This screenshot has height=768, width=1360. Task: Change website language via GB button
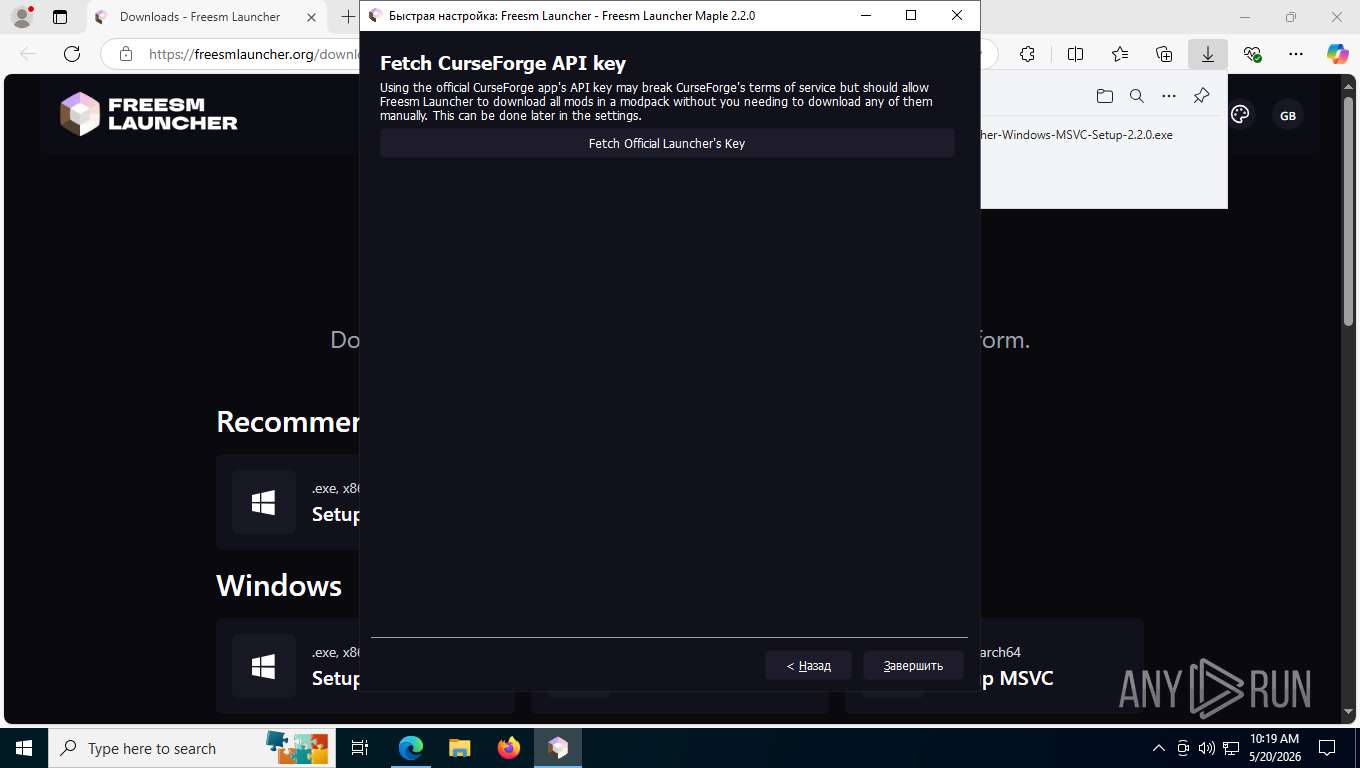tap(1288, 116)
